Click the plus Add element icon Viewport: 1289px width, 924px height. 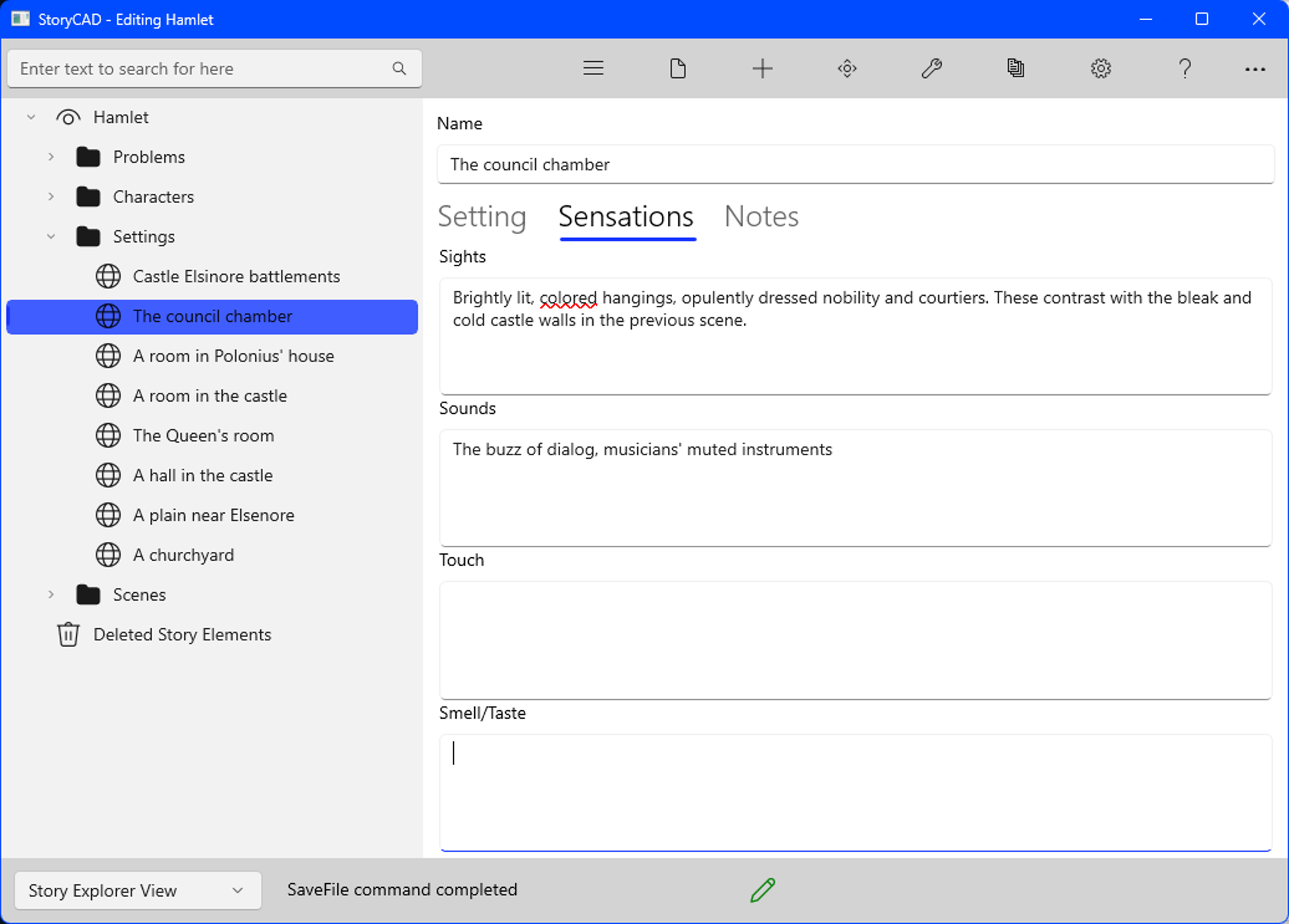pyautogui.click(x=762, y=68)
